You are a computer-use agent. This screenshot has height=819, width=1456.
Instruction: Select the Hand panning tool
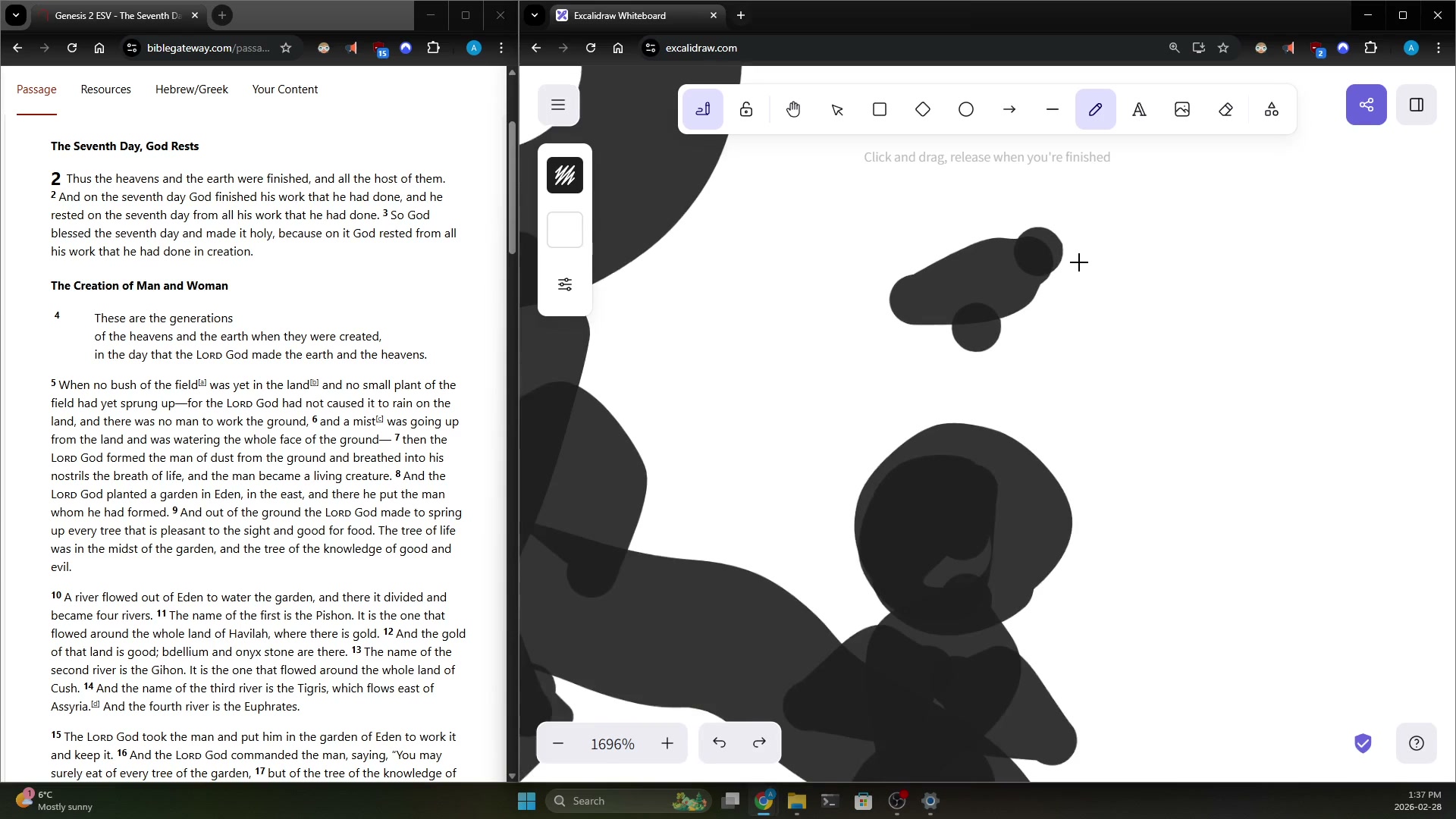tap(793, 110)
